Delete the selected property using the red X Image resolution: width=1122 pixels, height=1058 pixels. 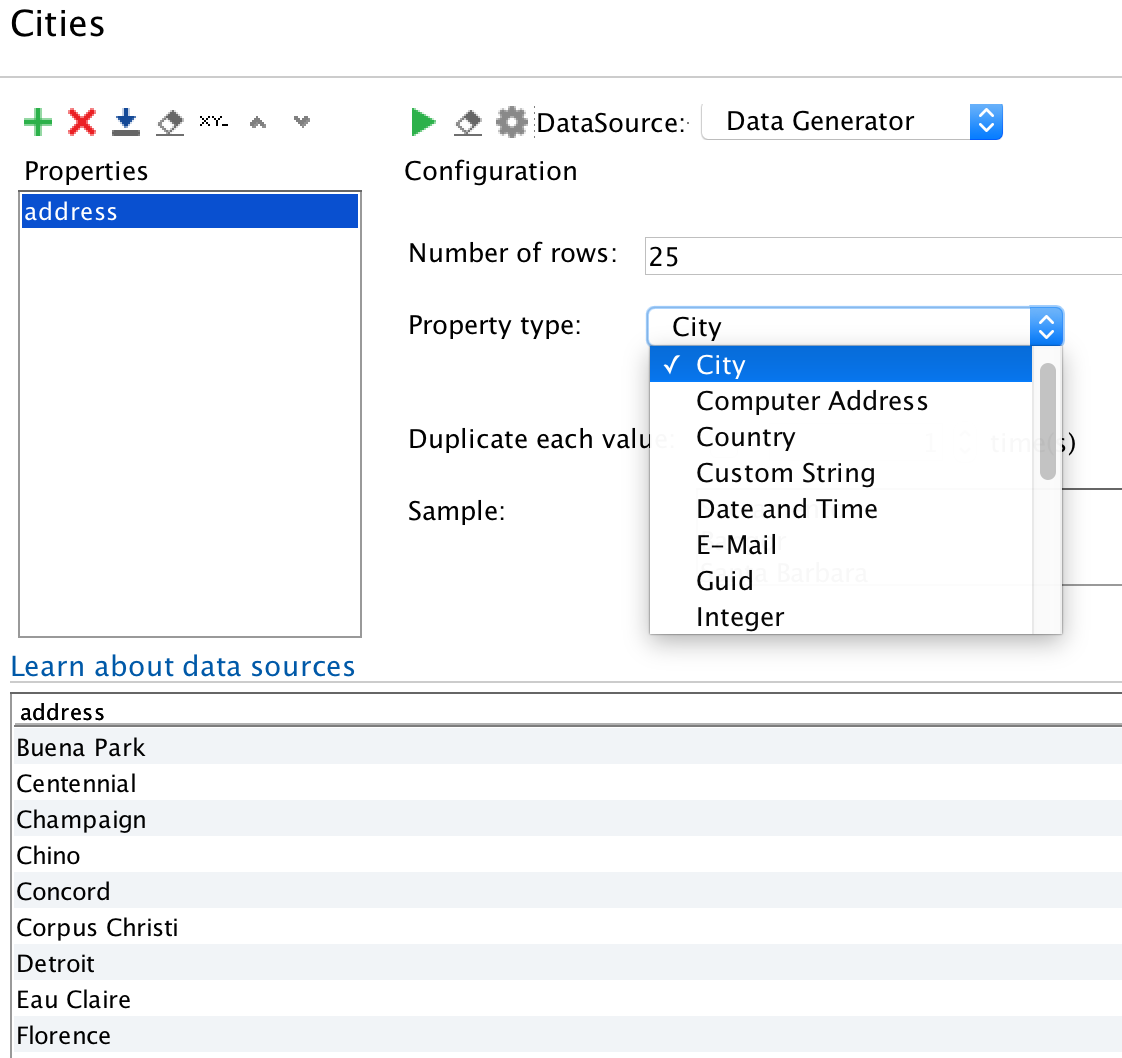click(x=82, y=121)
